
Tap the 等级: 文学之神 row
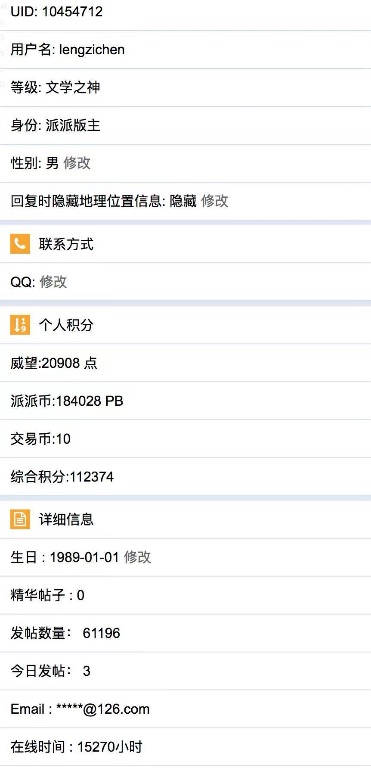[x=185, y=88]
